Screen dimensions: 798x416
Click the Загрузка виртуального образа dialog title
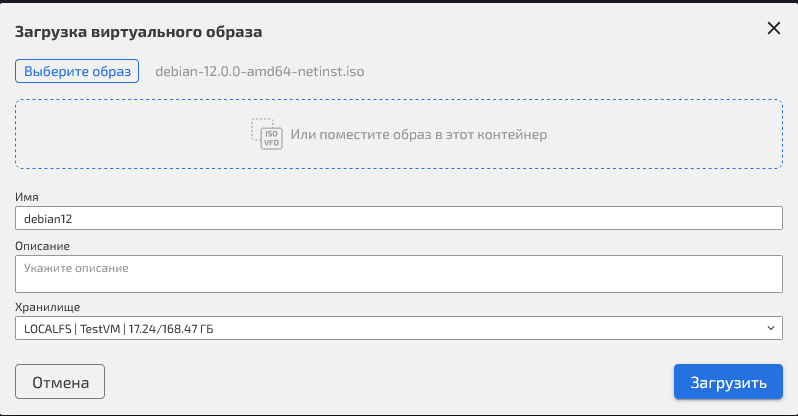click(x=138, y=32)
